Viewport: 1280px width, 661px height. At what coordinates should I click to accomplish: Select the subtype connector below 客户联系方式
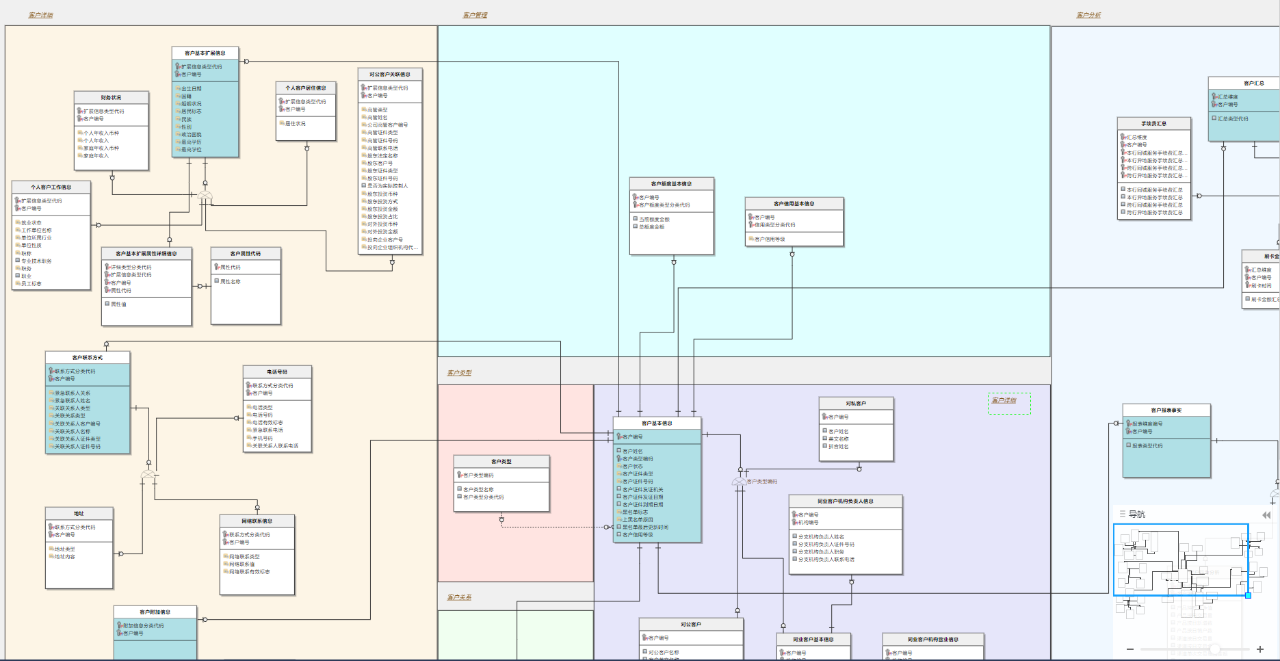click(x=150, y=475)
